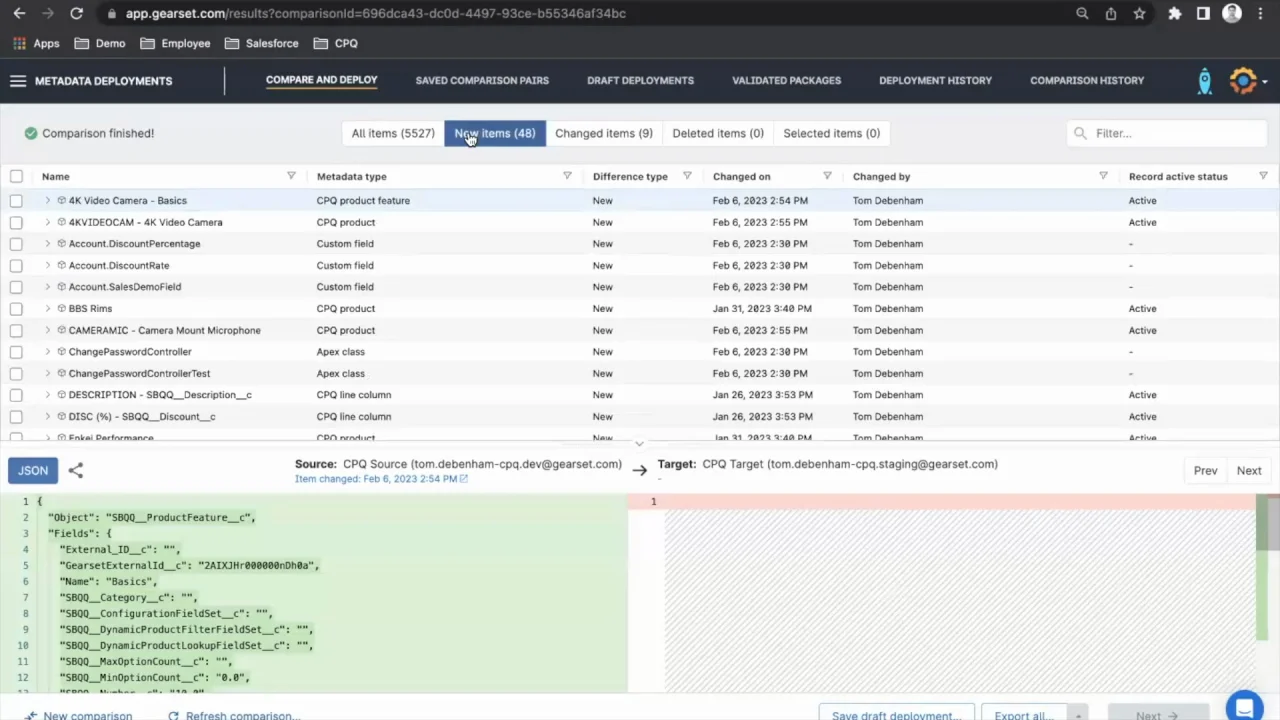The width and height of the screenshot is (1280, 720).
Task: Open the Chrome profile avatar
Action: [x=1232, y=13]
